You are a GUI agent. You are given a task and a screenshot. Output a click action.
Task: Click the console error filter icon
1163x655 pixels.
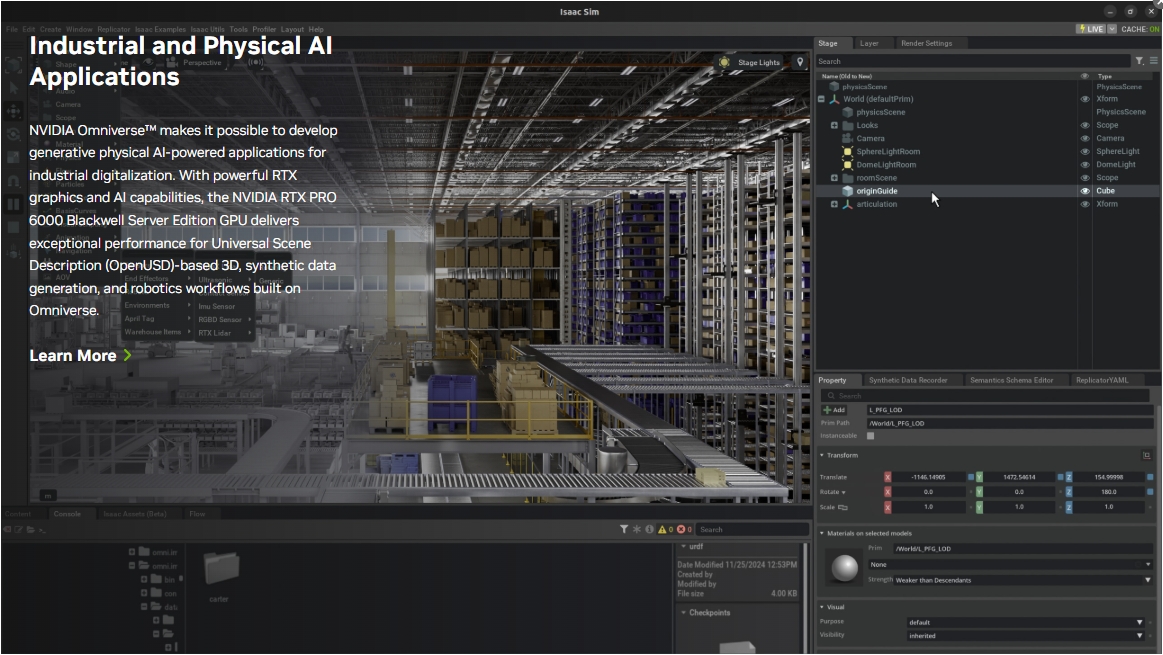[x=681, y=529]
